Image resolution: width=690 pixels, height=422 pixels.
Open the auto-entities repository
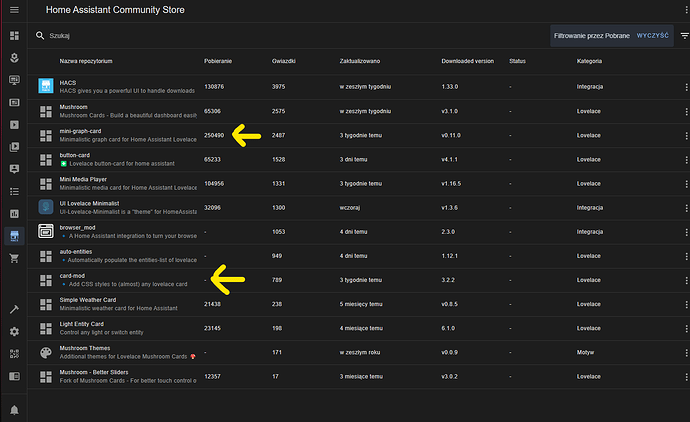click(x=359, y=256)
